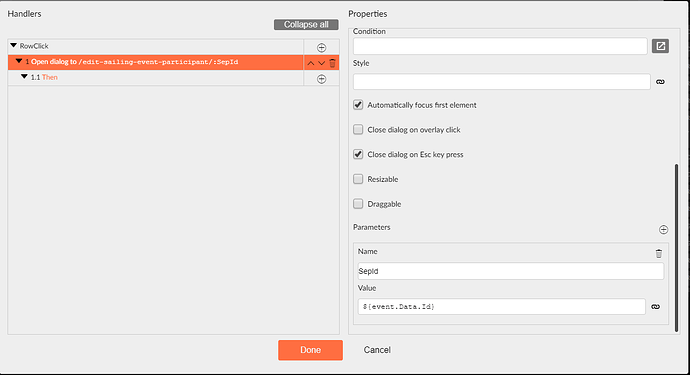
Task: Disable Automatically focus first element
Action: (x=358, y=105)
